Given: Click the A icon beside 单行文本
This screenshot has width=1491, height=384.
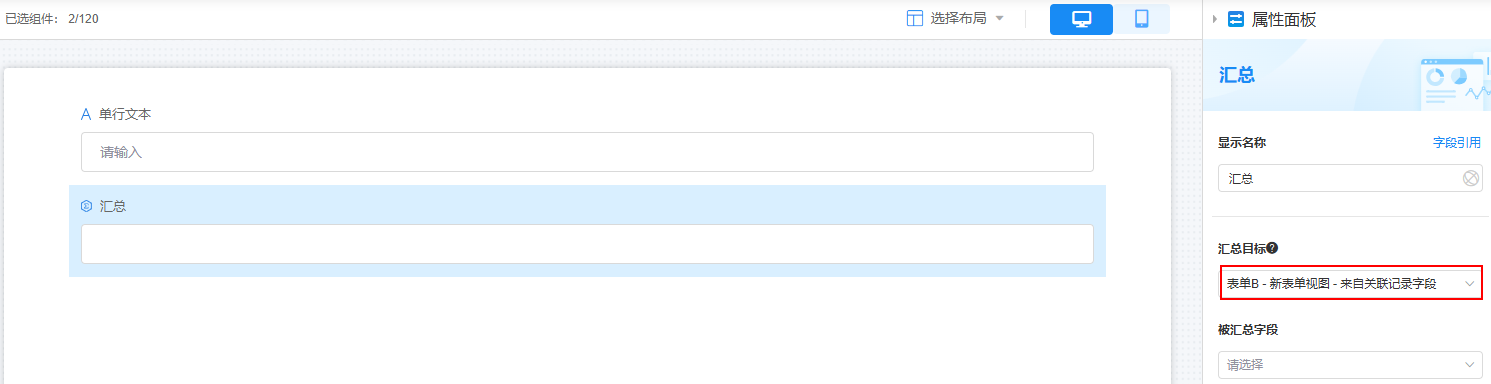Looking at the screenshot, I should tap(86, 114).
